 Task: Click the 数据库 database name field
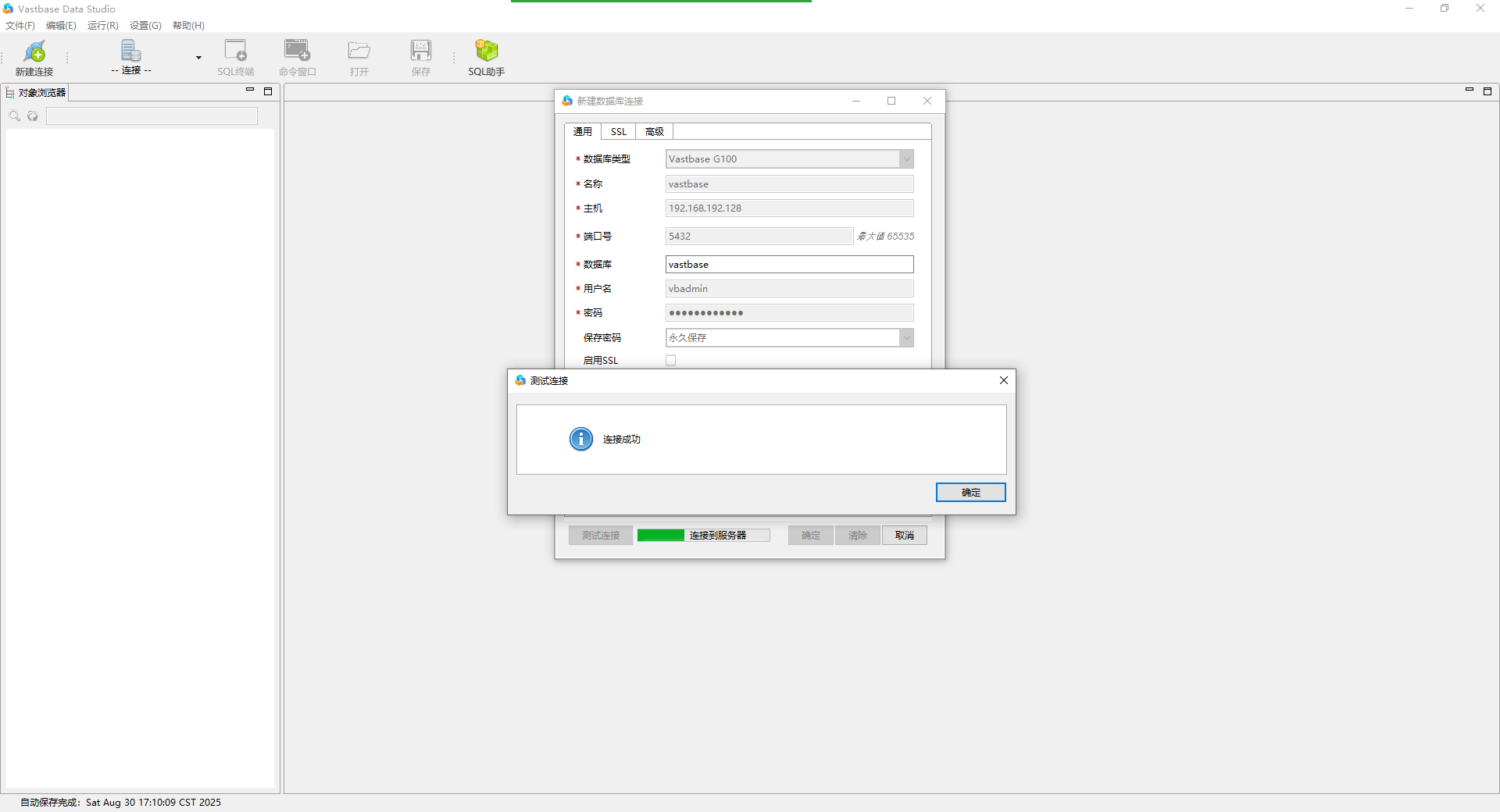point(790,265)
